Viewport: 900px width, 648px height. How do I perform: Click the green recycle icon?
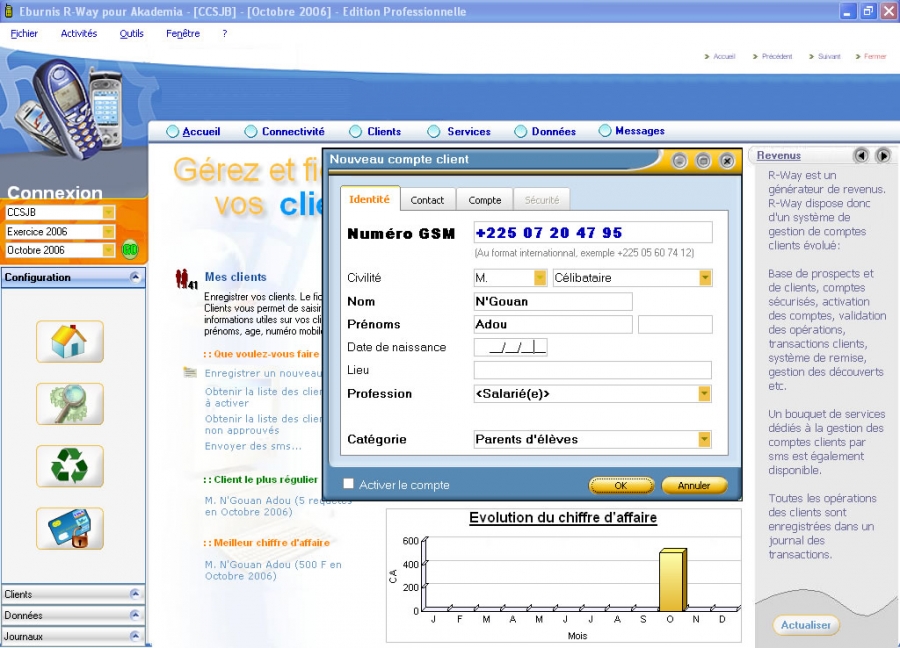point(69,466)
